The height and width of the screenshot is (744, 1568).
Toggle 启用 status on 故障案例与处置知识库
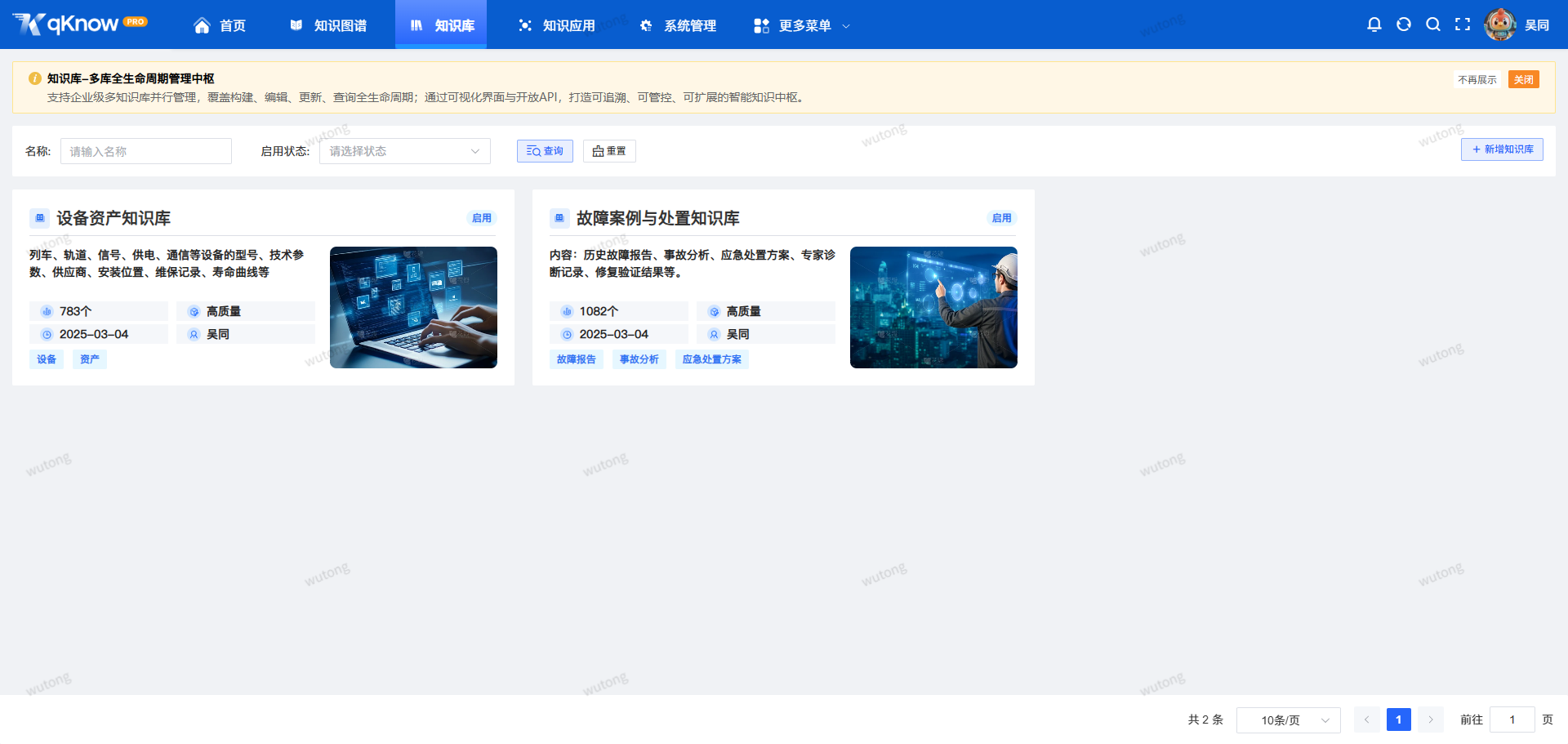1001,218
